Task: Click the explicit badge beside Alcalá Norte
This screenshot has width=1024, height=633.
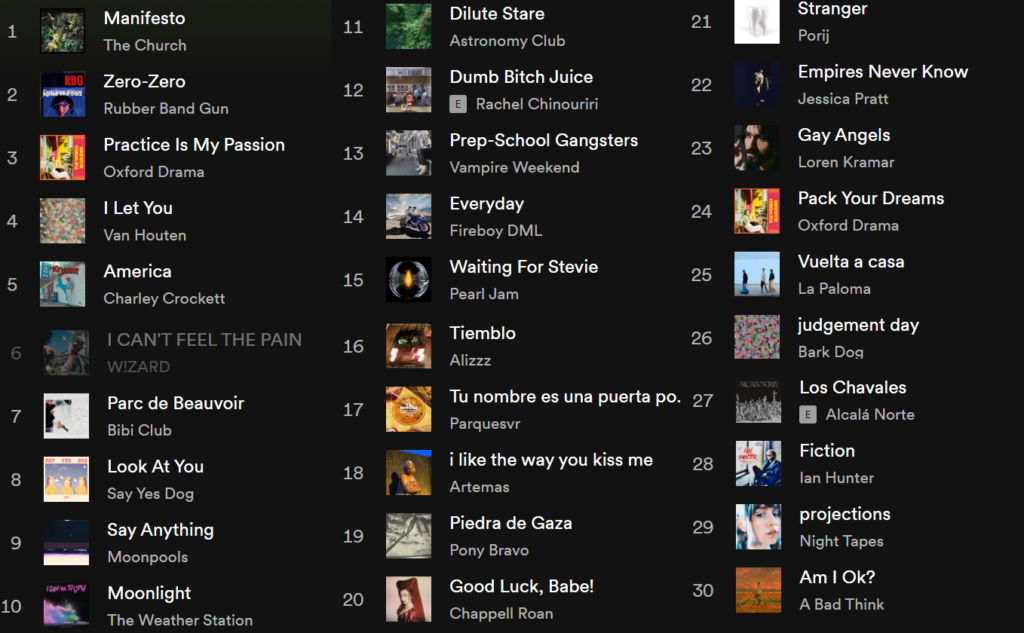Action: click(808, 414)
